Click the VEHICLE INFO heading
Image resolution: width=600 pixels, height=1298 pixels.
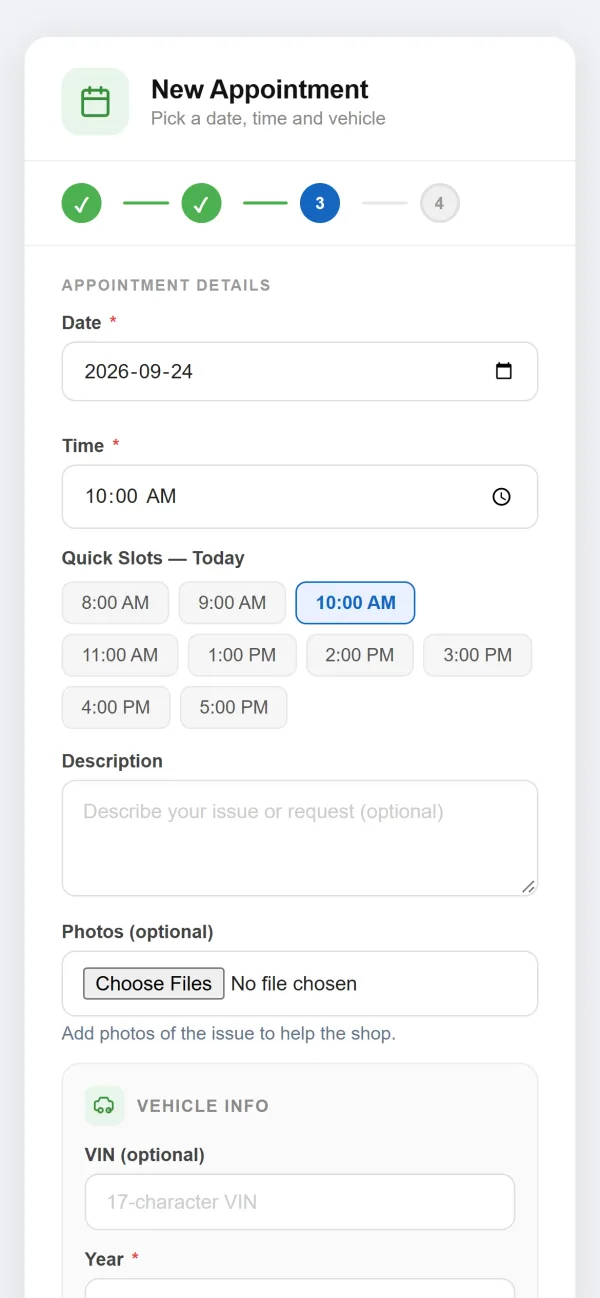pos(203,1106)
